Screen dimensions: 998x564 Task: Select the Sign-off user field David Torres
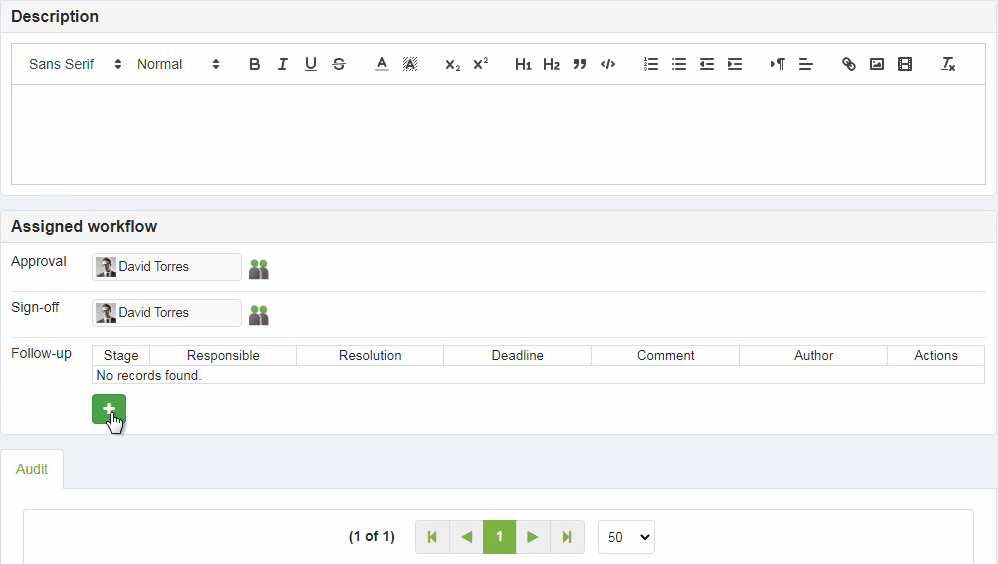167,313
